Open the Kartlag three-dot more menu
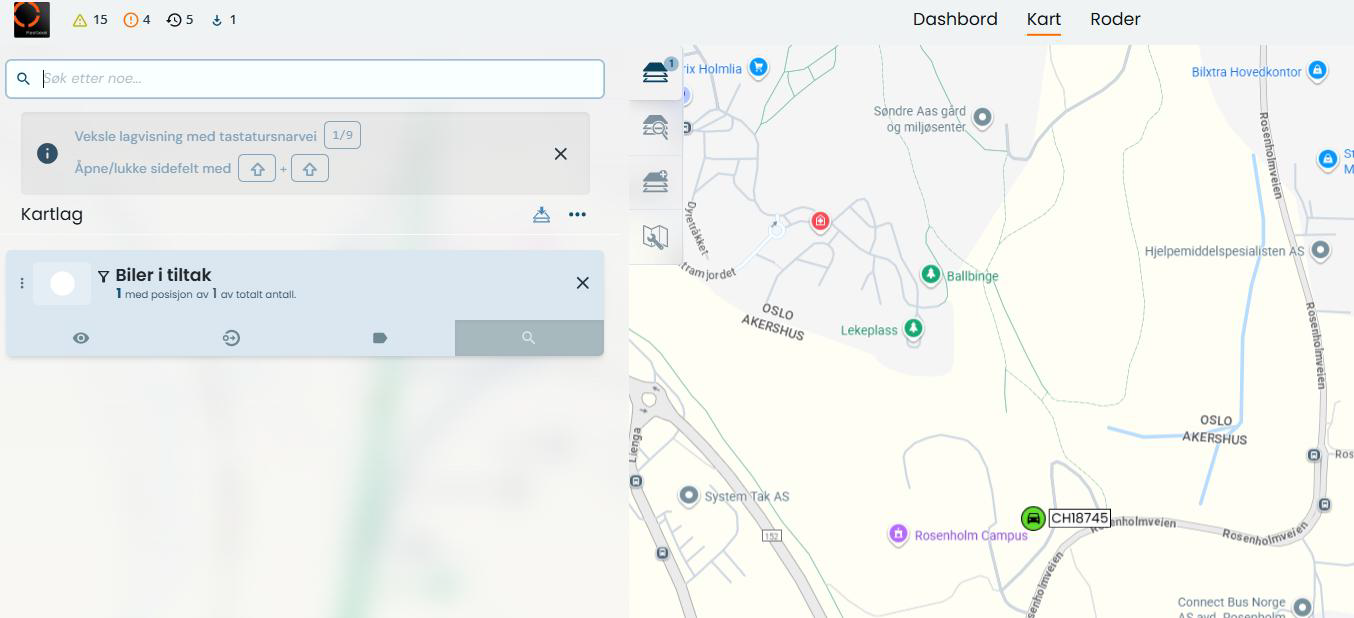This screenshot has height=618, width=1354. pos(577,214)
